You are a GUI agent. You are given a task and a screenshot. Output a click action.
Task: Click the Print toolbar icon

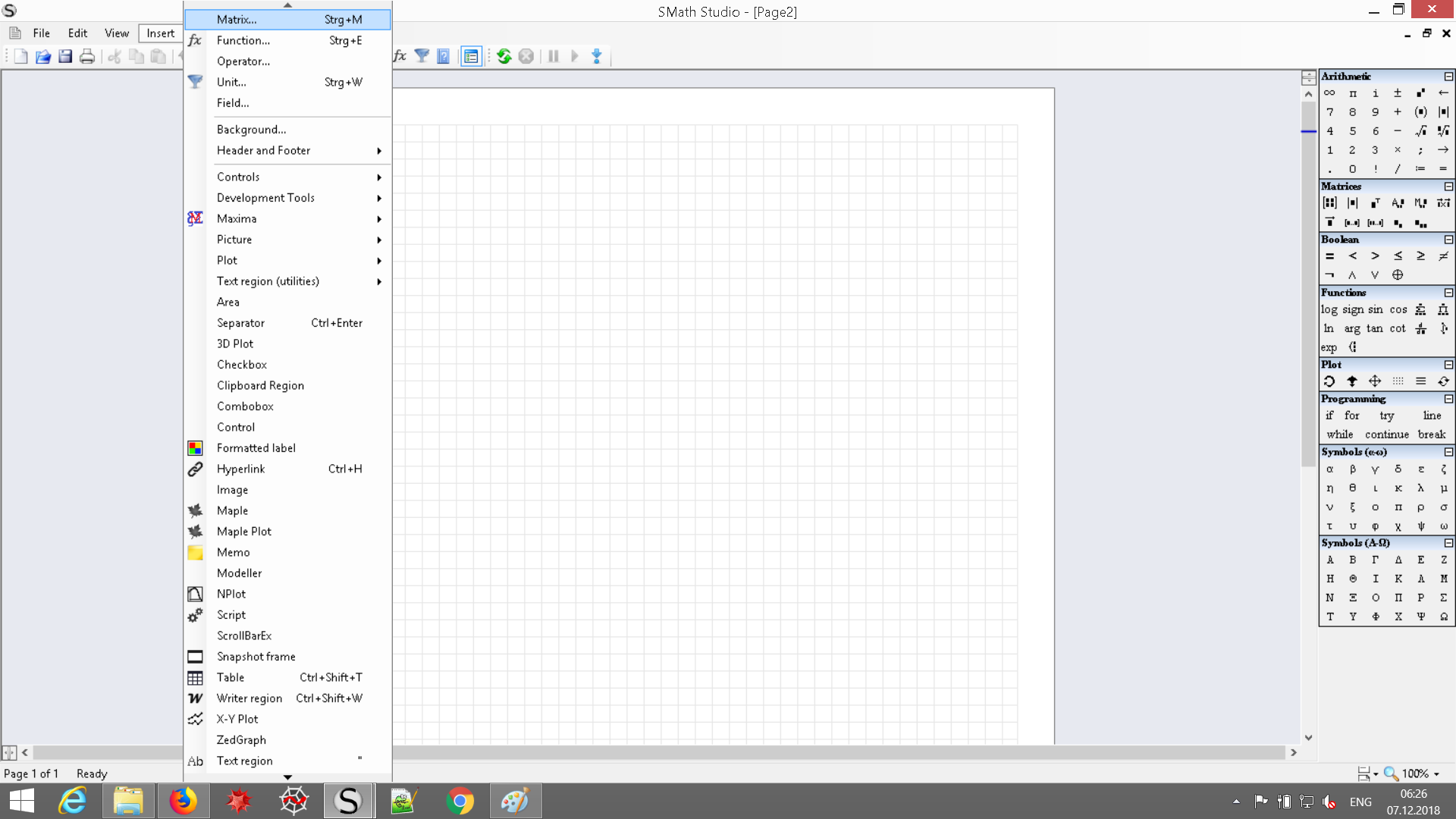click(87, 56)
